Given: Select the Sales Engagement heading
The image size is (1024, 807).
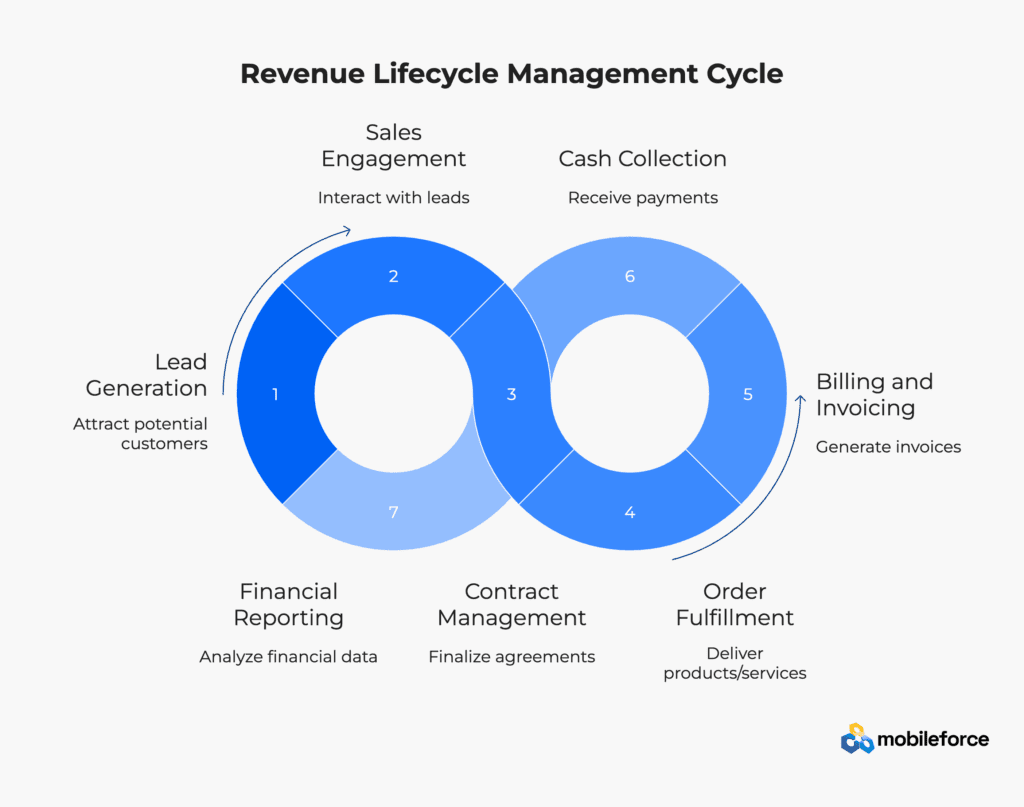Looking at the screenshot, I should (394, 145).
